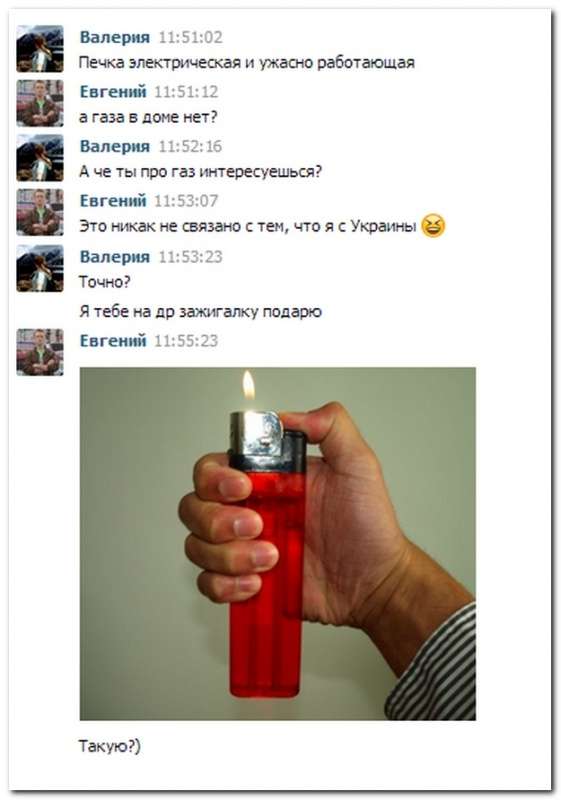Open the red lighter photo attachment

point(277,543)
